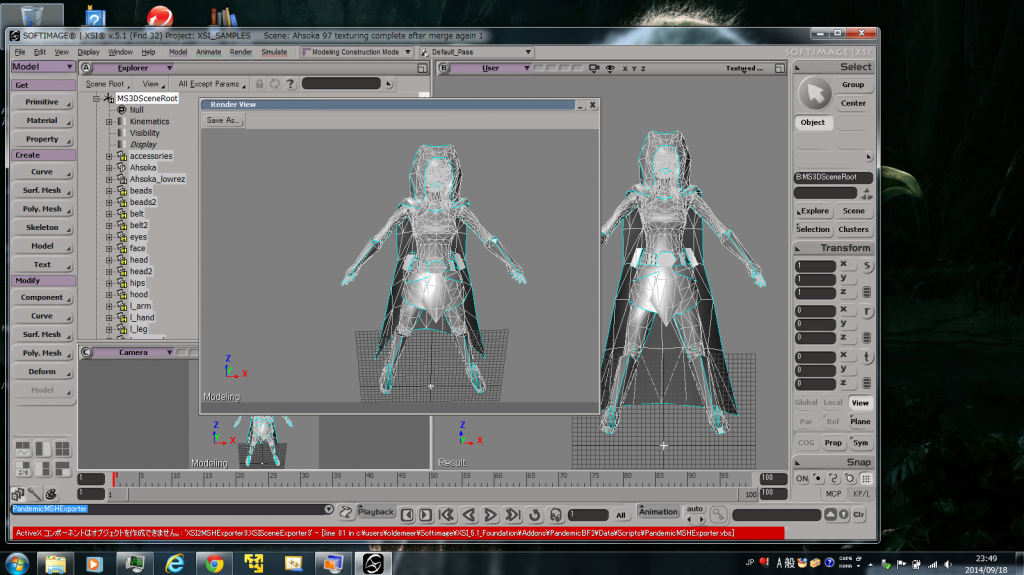The image size is (1024, 575).
Task: Toggle Snap ON button
Action: 802,478
